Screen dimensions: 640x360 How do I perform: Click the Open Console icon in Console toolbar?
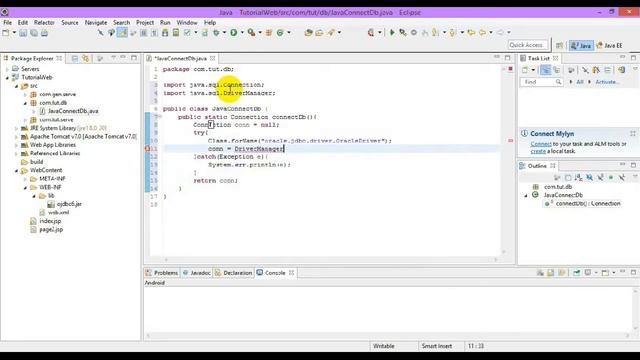point(606,273)
